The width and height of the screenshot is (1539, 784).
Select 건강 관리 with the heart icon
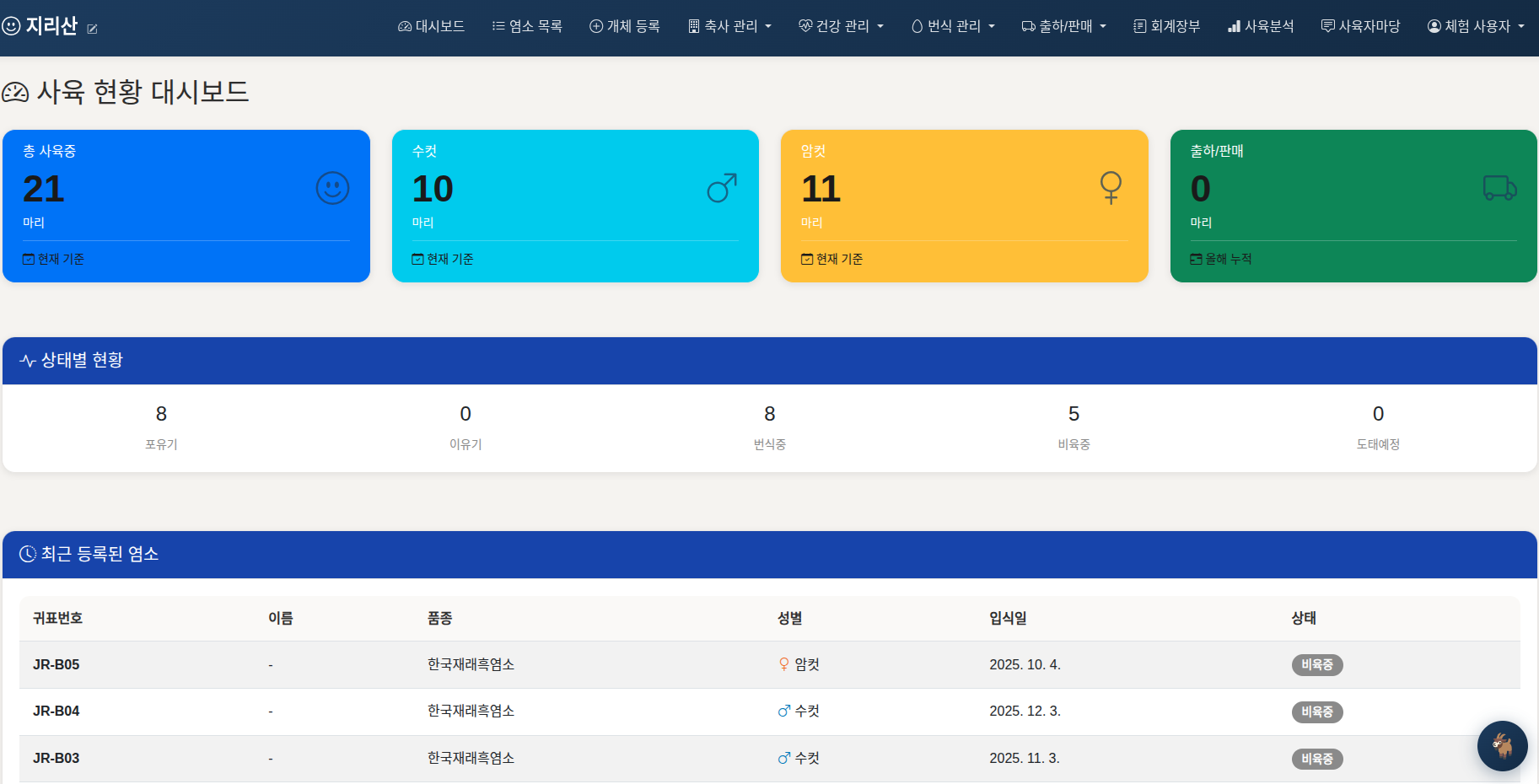pyautogui.click(x=840, y=26)
